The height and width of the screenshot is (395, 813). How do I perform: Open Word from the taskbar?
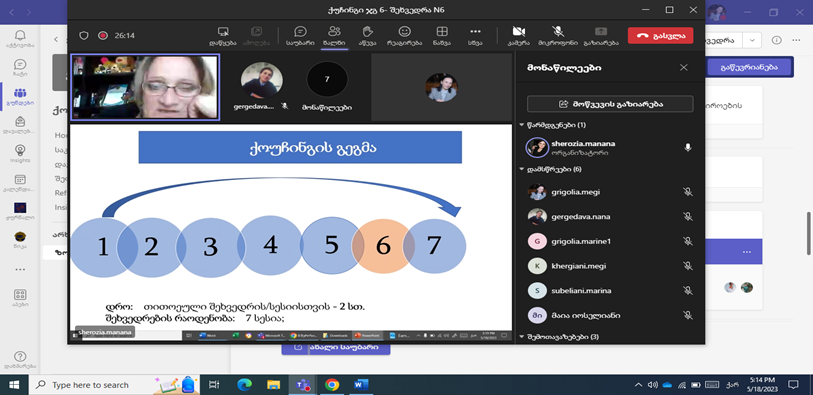click(x=361, y=385)
